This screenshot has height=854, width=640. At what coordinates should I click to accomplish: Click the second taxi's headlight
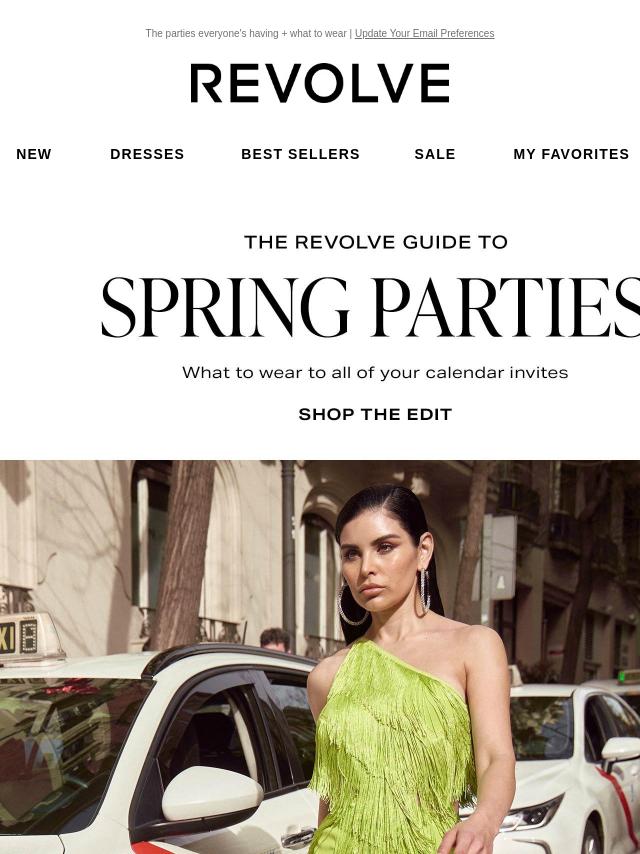tap(531, 814)
